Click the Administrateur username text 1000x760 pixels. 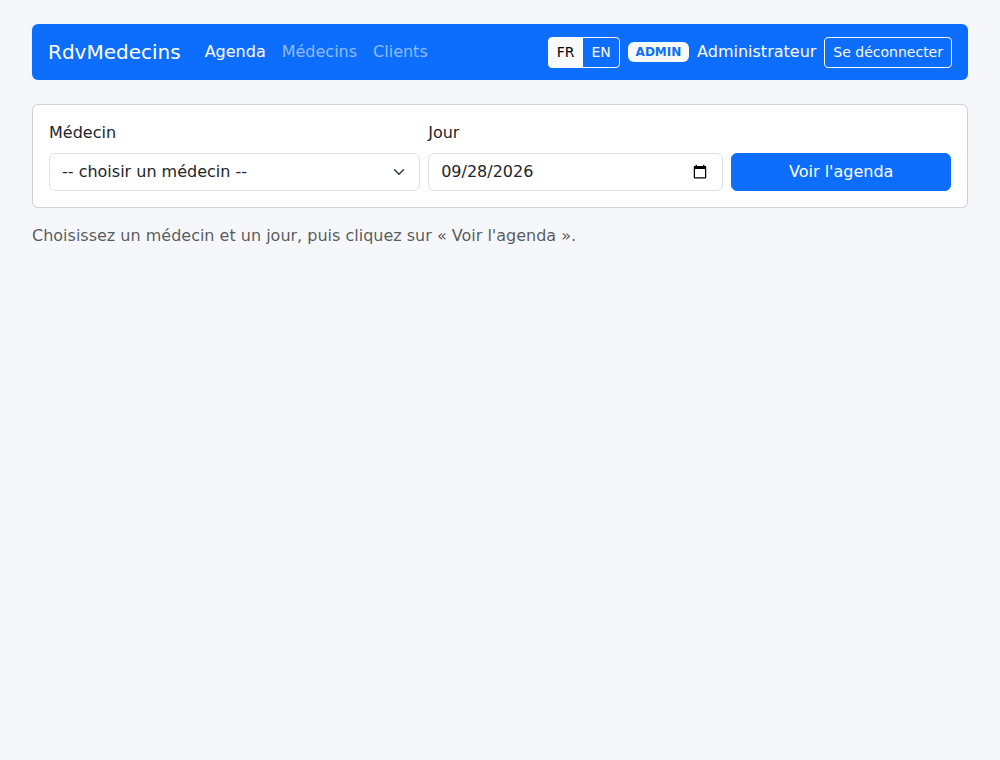pyautogui.click(x=756, y=52)
